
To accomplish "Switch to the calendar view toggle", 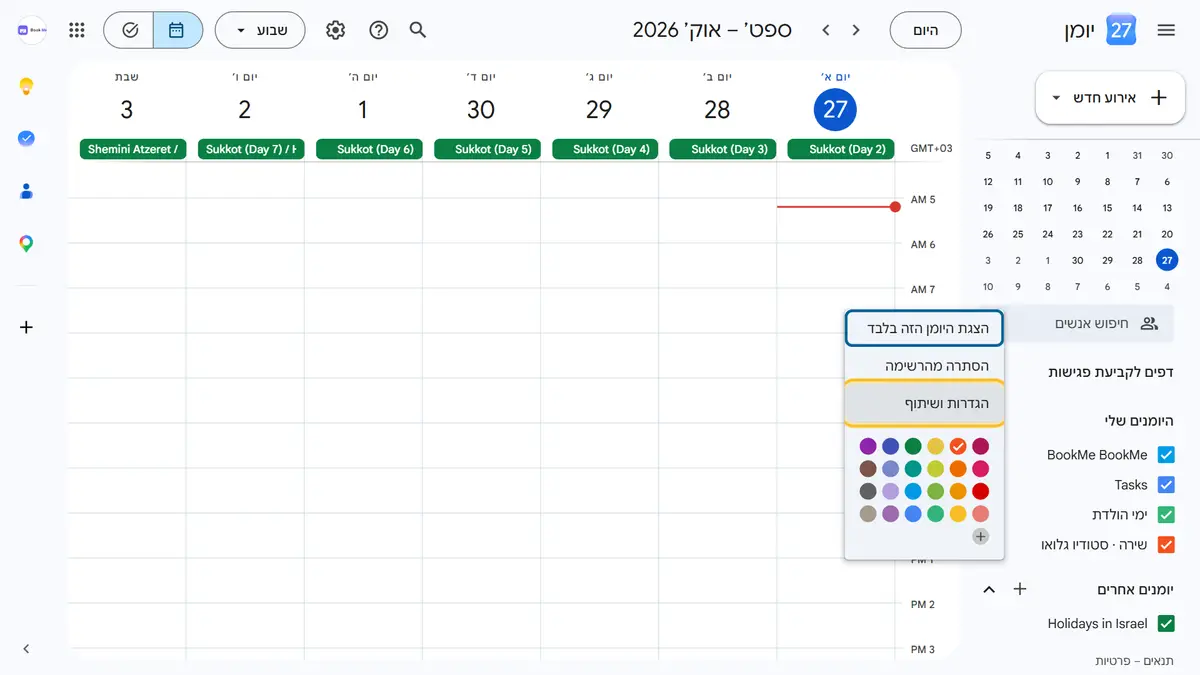I will pyautogui.click(x=178, y=30).
